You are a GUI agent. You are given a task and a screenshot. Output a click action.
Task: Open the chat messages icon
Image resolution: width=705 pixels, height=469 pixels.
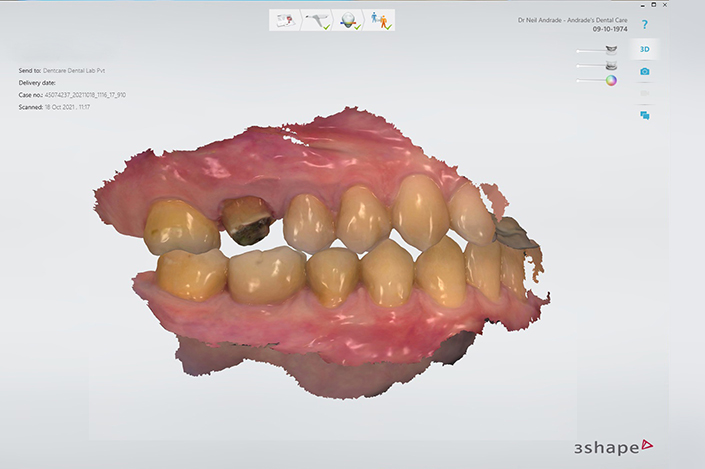pos(645,116)
